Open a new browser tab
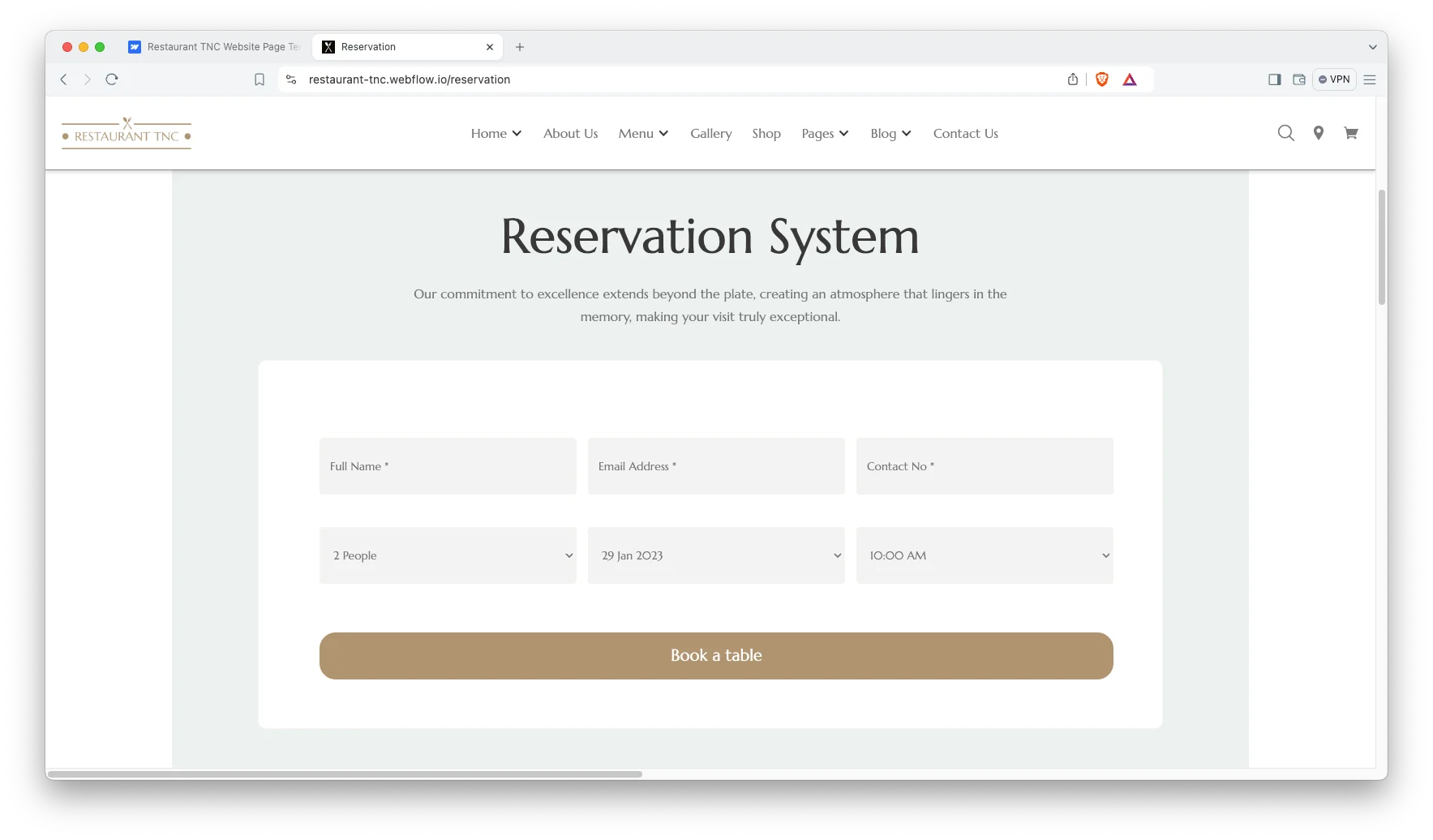The width and height of the screenshot is (1433, 840). coord(520,47)
